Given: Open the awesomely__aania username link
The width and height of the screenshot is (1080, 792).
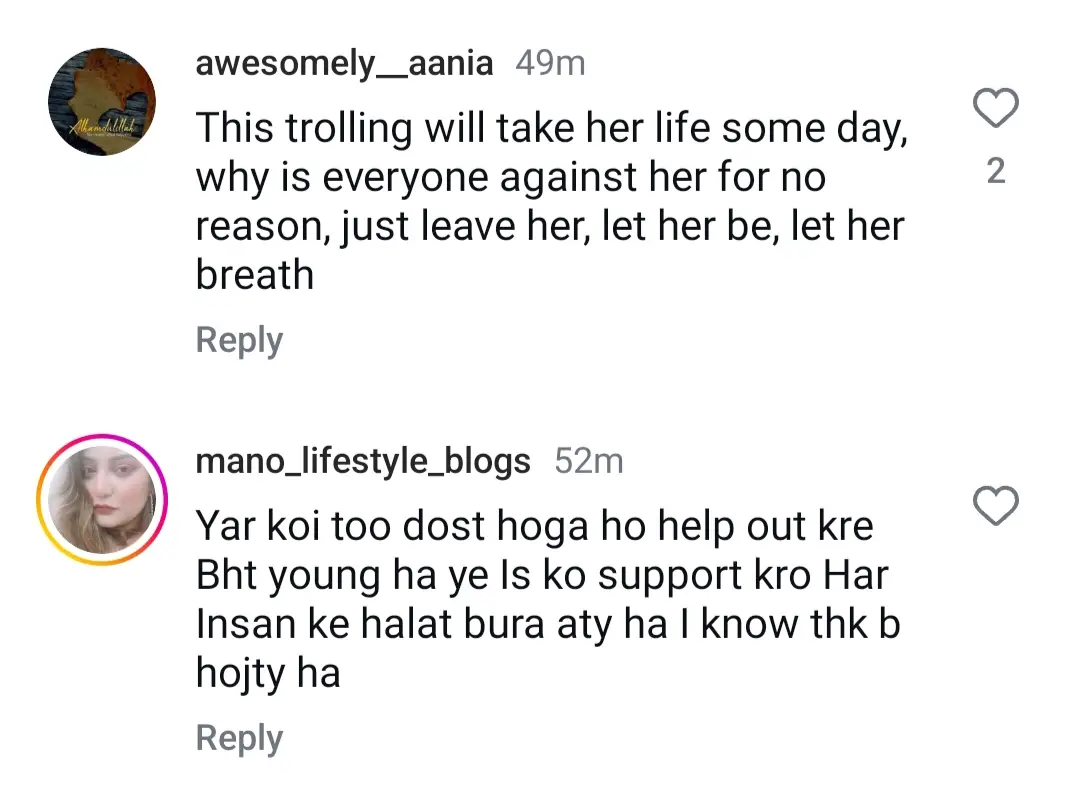Looking at the screenshot, I should pyautogui.click(x=344, y=64).
